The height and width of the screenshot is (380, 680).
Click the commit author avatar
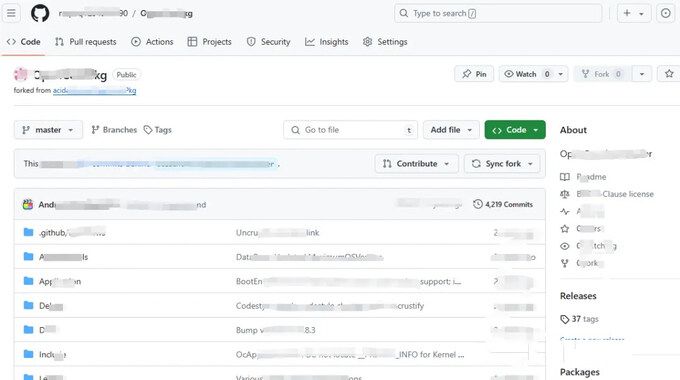28,204
